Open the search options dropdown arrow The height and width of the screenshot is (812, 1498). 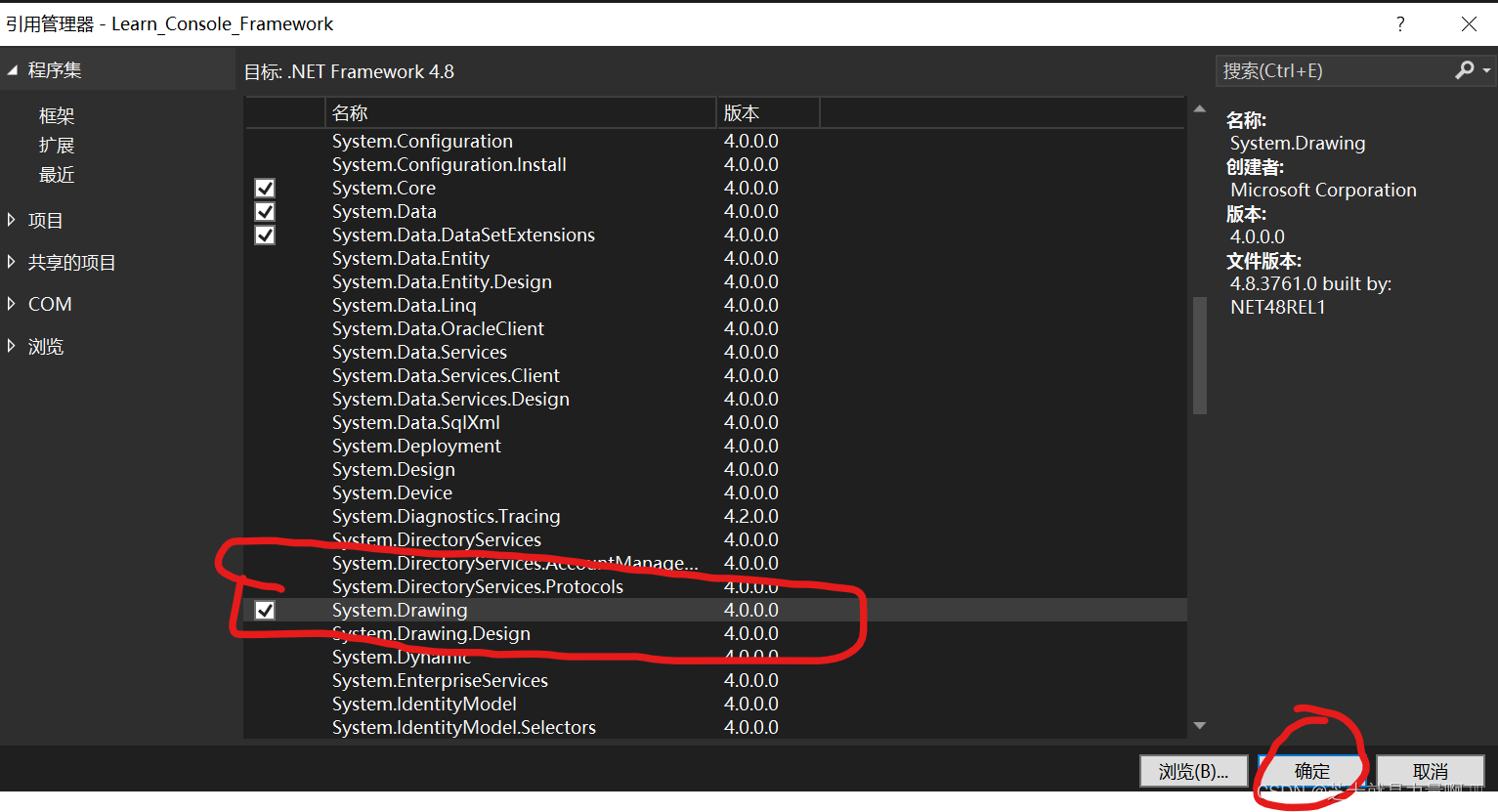(x=1486, y=70)
